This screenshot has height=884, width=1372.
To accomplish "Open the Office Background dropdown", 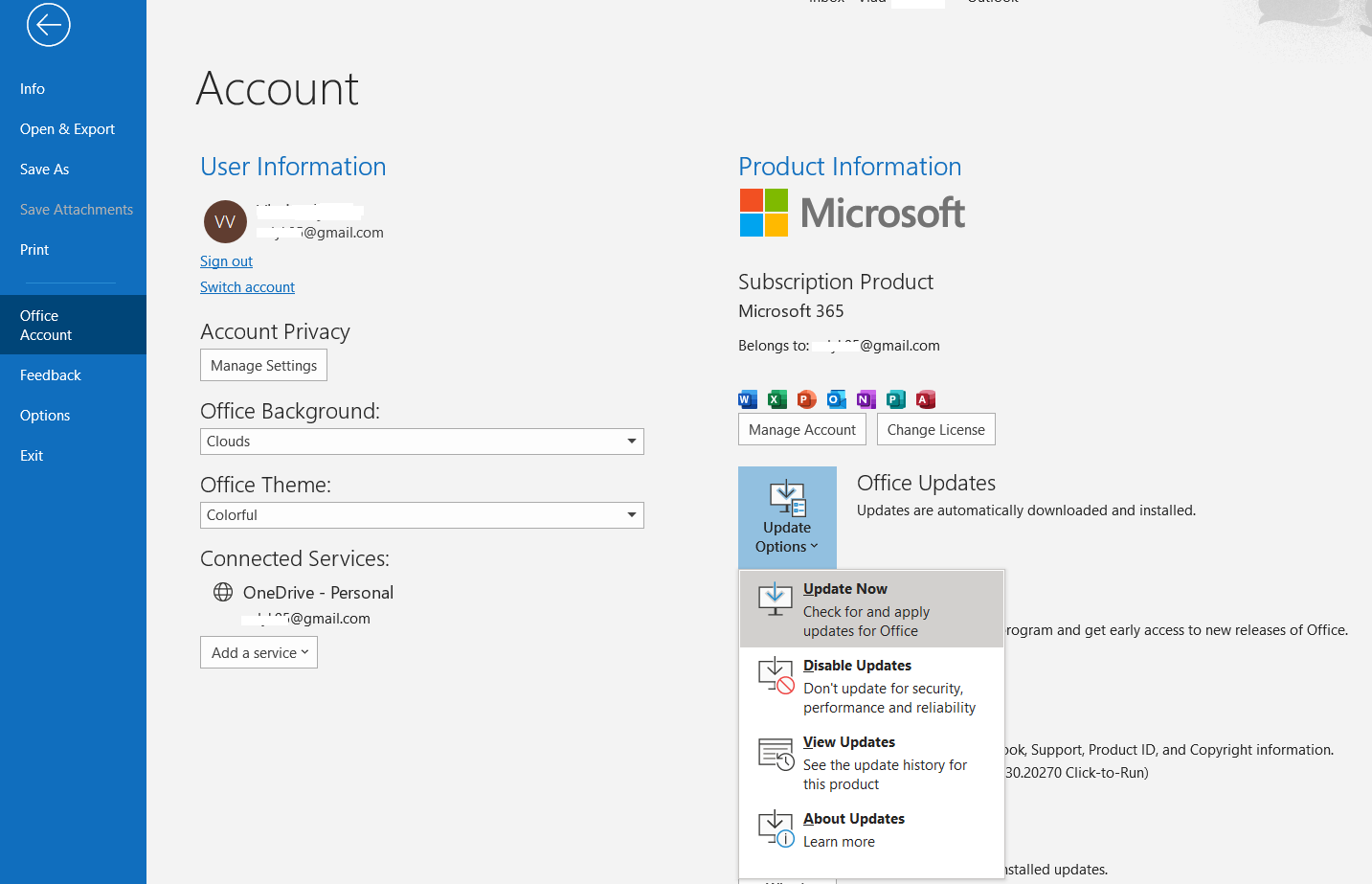I will [x=422, y=442].
